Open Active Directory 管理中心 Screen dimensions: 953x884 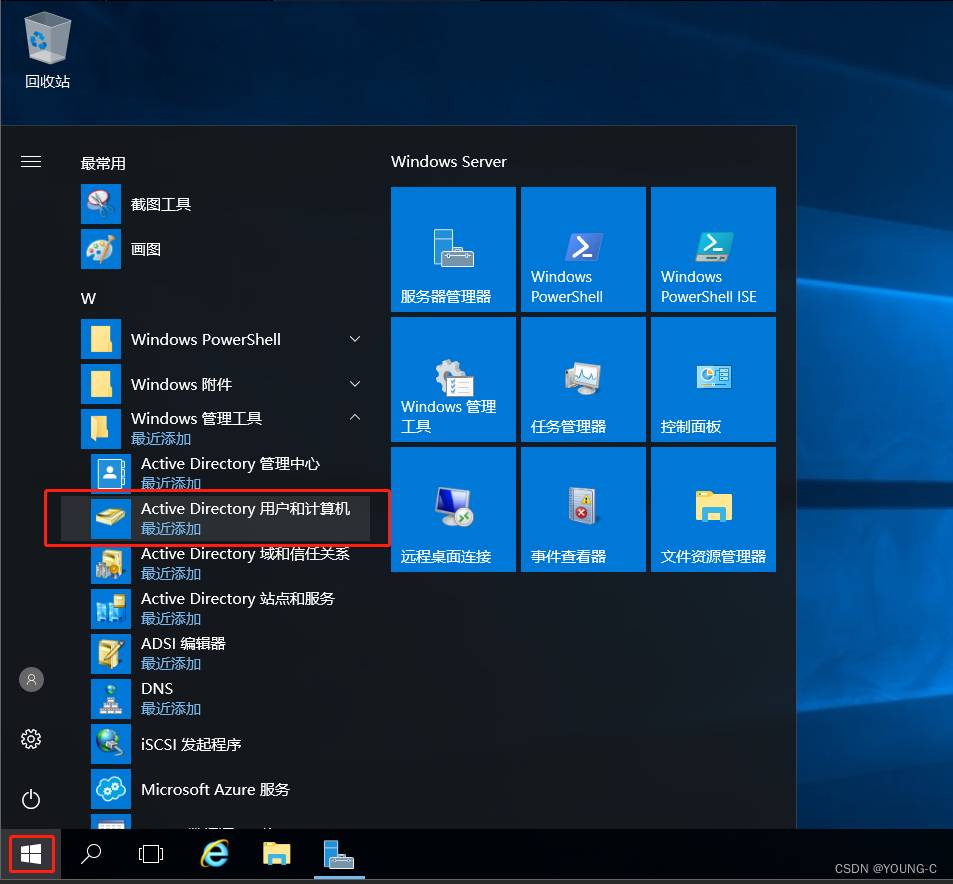[x=229, y=472]
